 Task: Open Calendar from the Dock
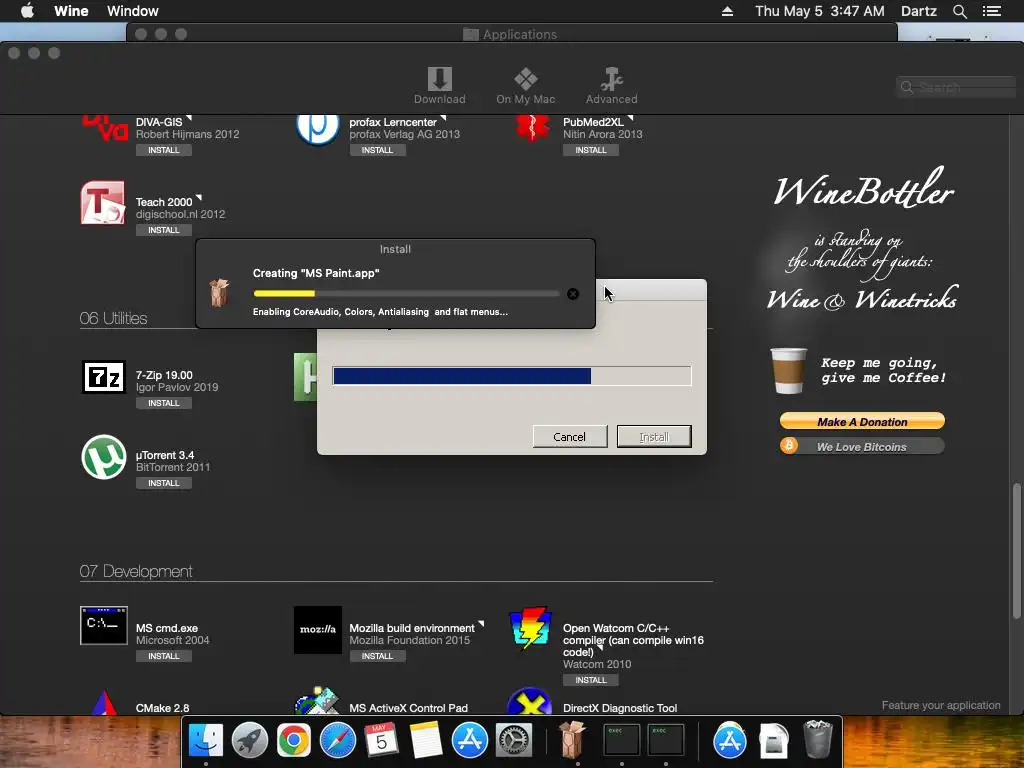point(381,740)
